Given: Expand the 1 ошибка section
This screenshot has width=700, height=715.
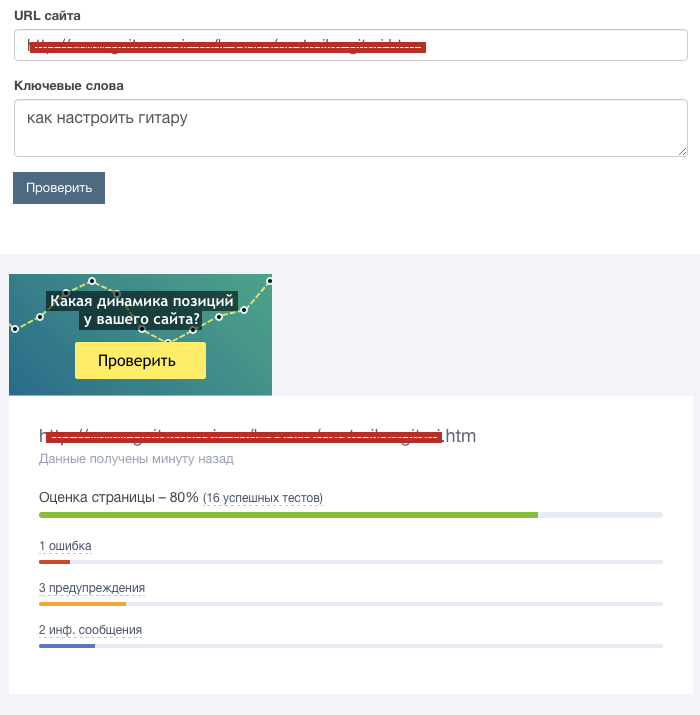Looking at the screenshot, I should tap(65, 545).
